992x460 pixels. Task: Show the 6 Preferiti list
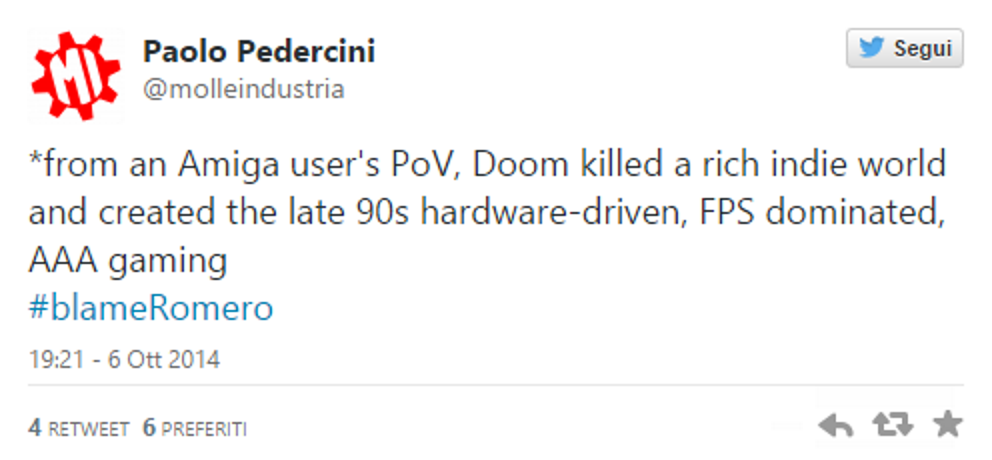click(x=195, y=429)
